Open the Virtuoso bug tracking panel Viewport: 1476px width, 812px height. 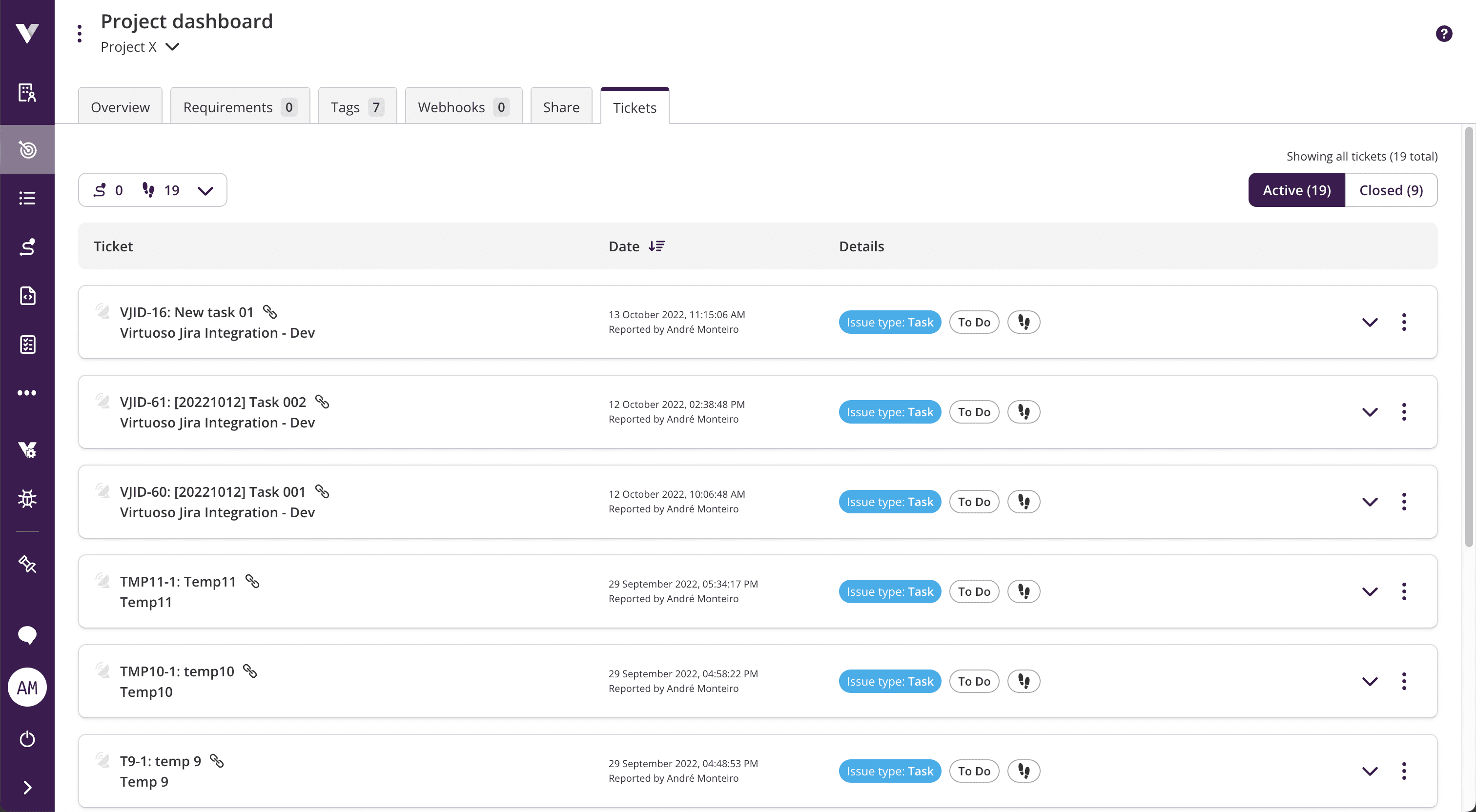click(x=27, y=499)
